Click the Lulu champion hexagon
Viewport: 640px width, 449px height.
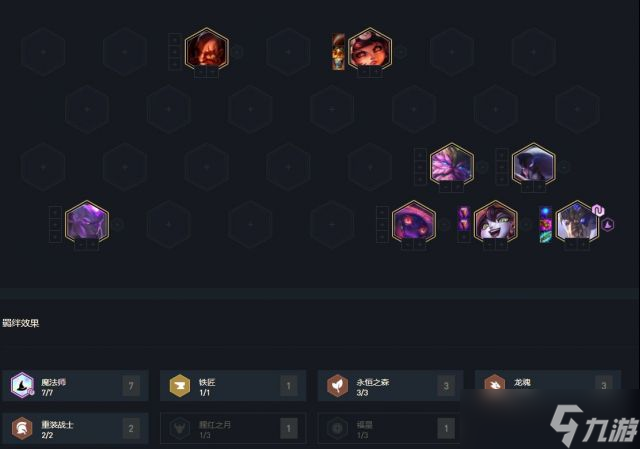click(496, 223)
